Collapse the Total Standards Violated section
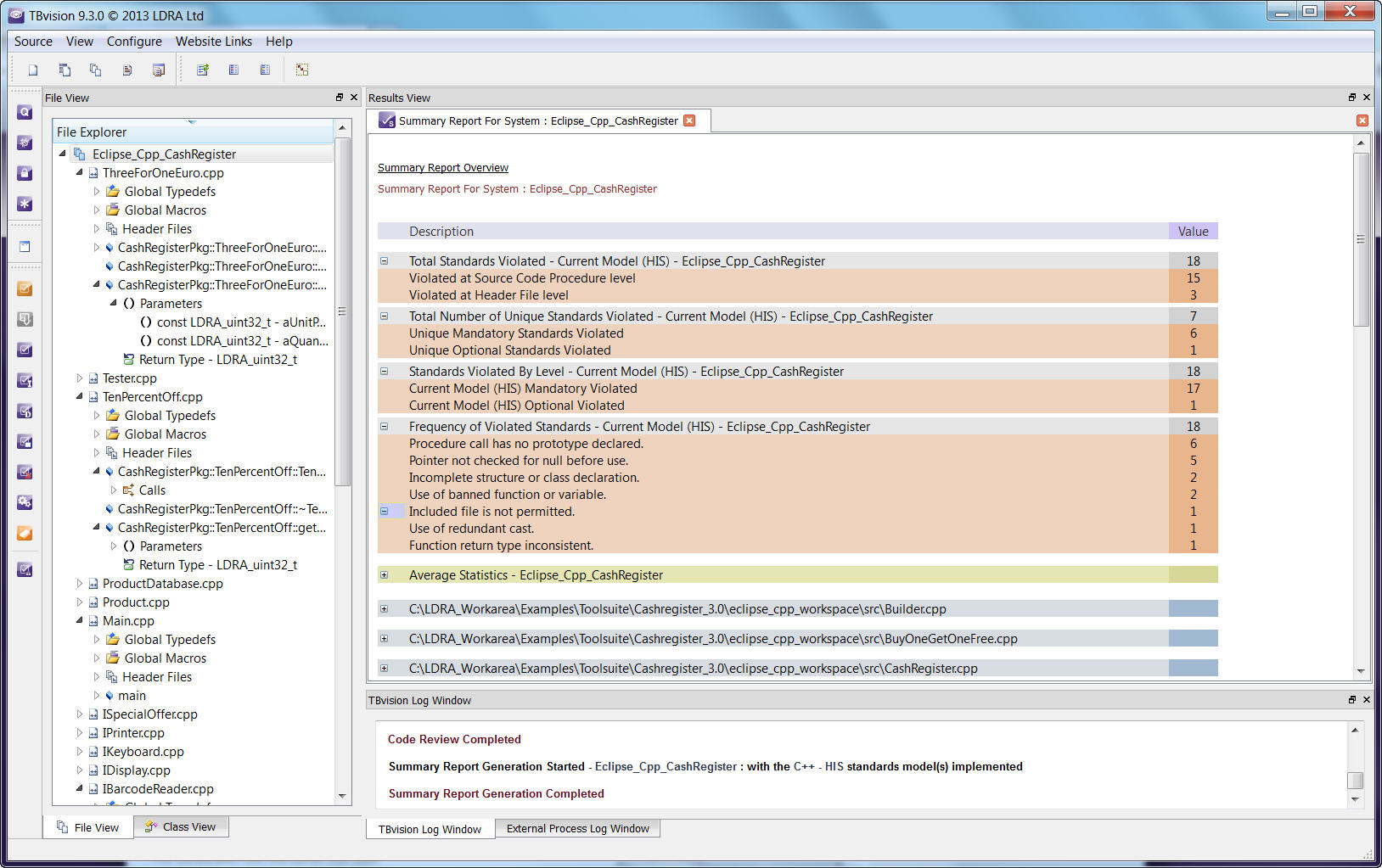 point(384,261)
